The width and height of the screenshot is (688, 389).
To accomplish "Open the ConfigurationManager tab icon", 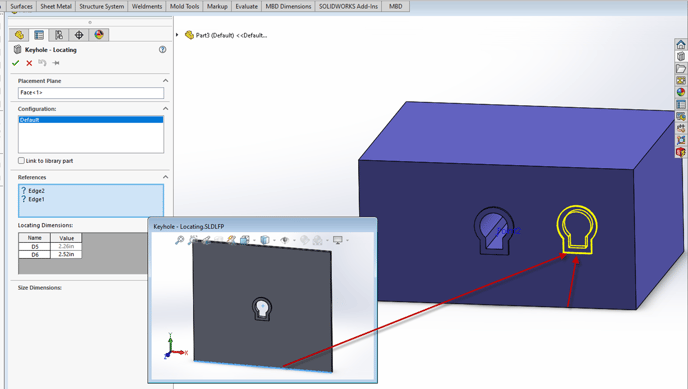I will point(59,35).
